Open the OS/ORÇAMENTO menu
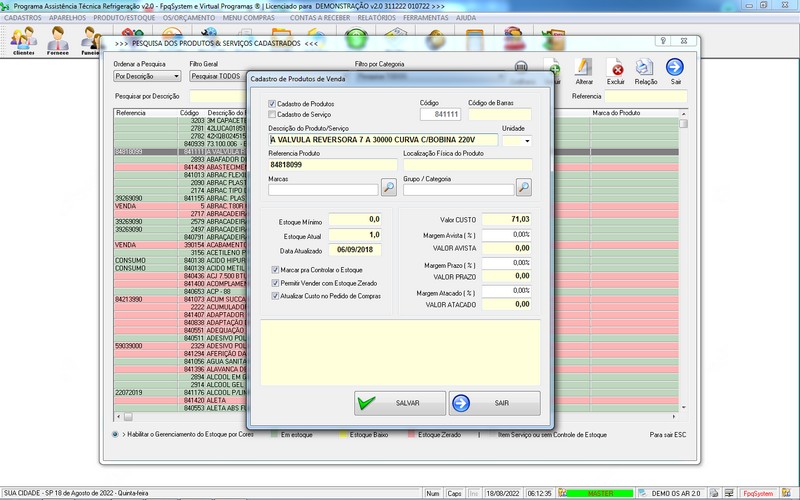The height and width of the screenshot is (500, 800). click(189, 17)
